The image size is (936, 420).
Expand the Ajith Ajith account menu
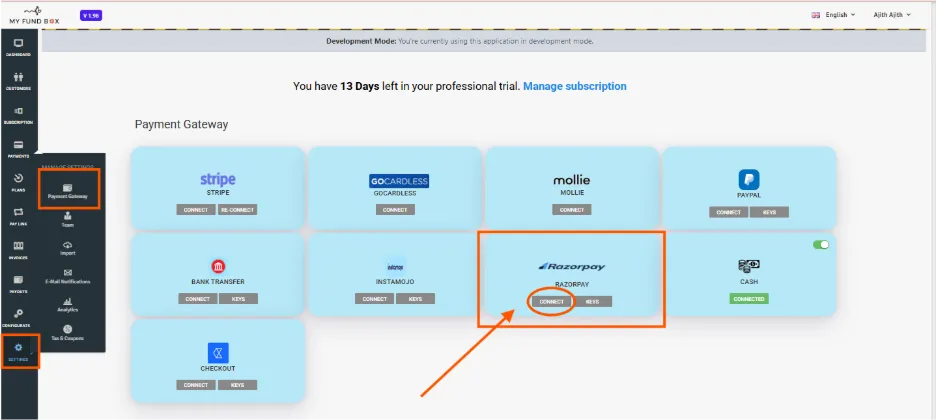892,15
